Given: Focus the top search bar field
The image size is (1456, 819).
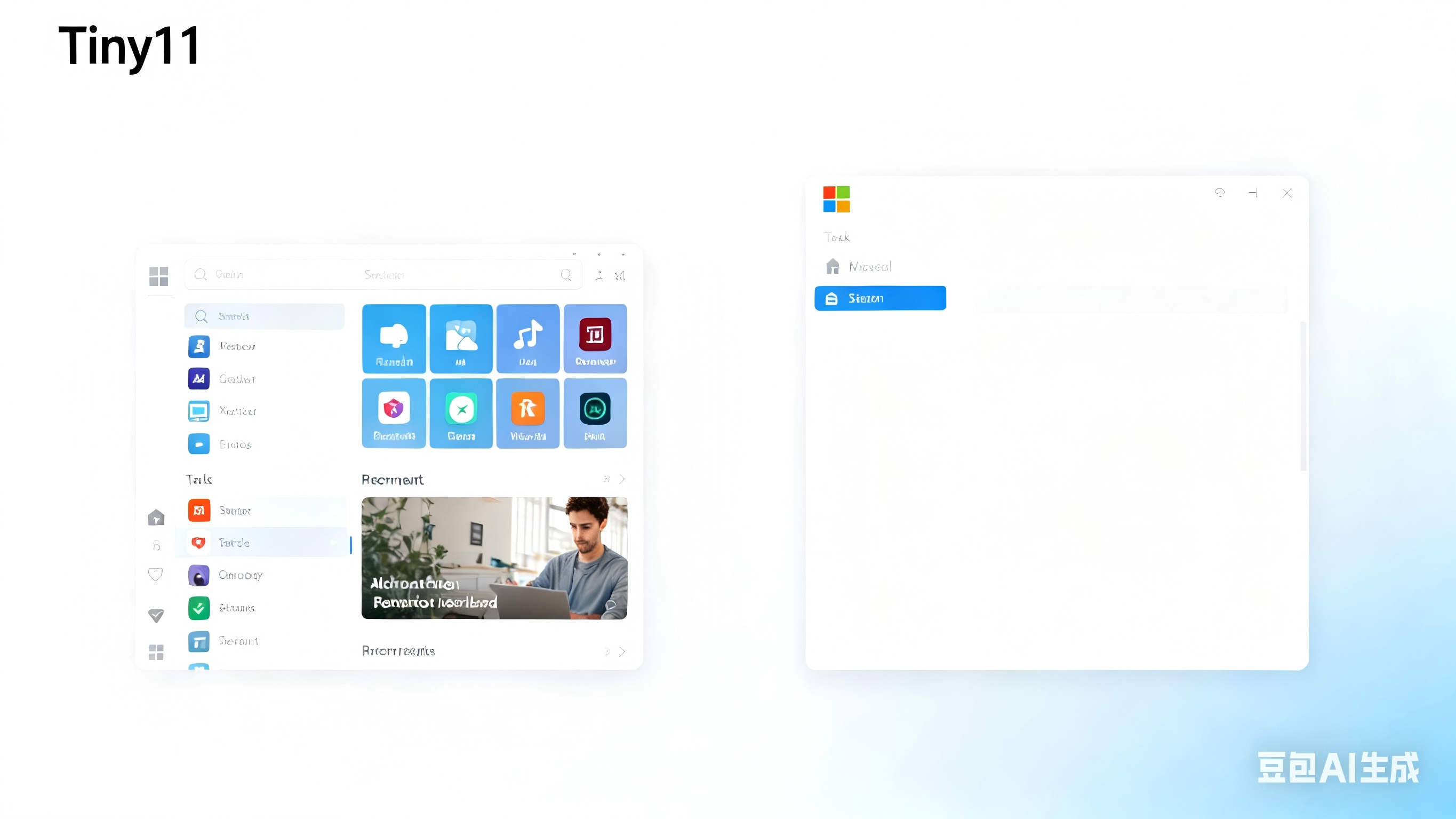Looking at the screenshot, I should (x=382, y=274).
